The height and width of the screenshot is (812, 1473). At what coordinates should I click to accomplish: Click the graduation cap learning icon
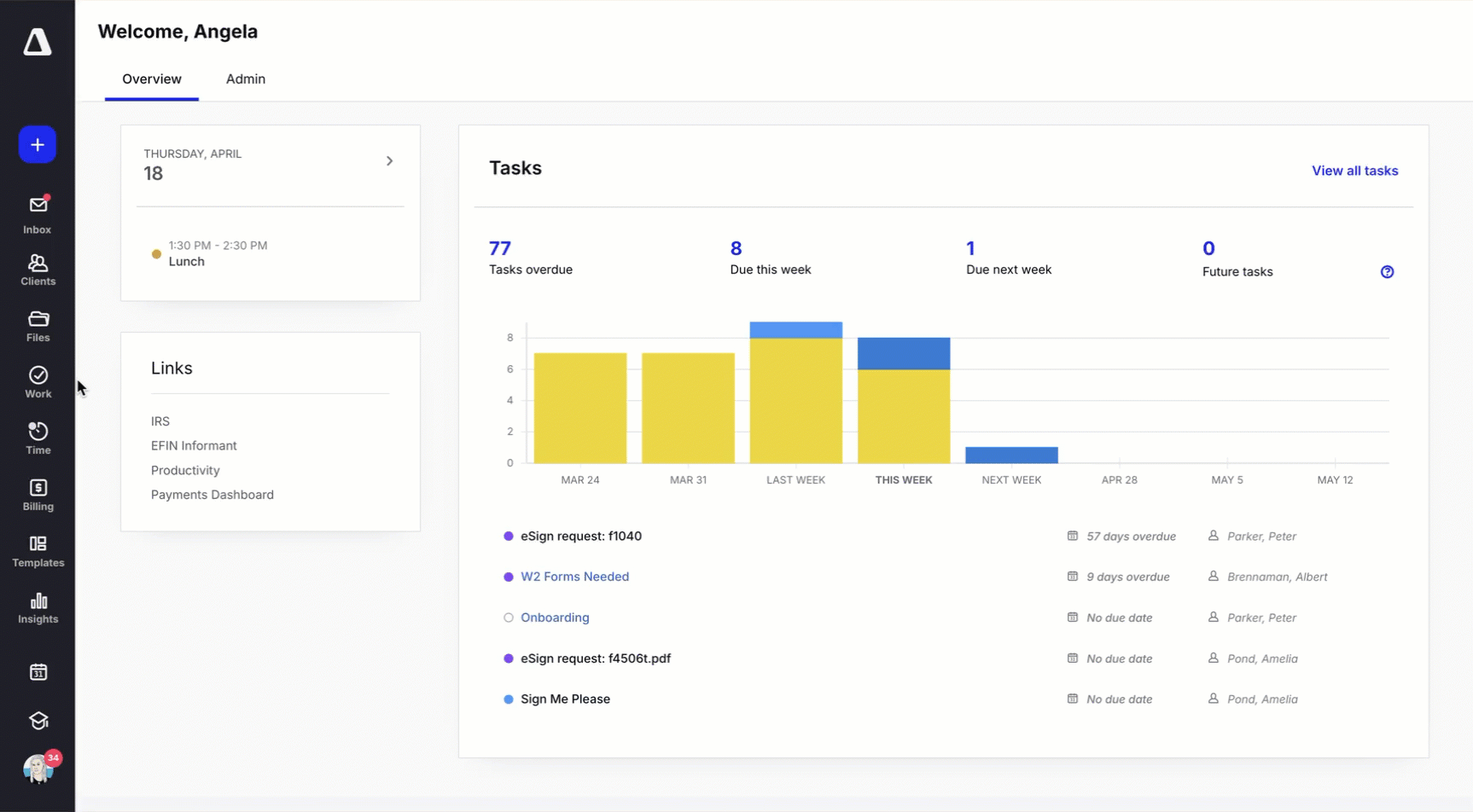coord(38,721)
